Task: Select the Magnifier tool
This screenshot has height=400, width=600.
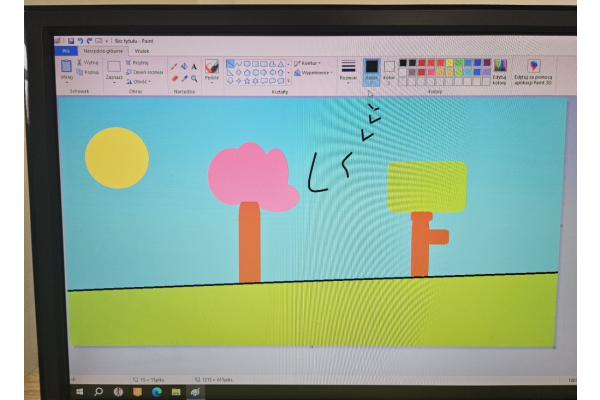Action: coord(194,77)
